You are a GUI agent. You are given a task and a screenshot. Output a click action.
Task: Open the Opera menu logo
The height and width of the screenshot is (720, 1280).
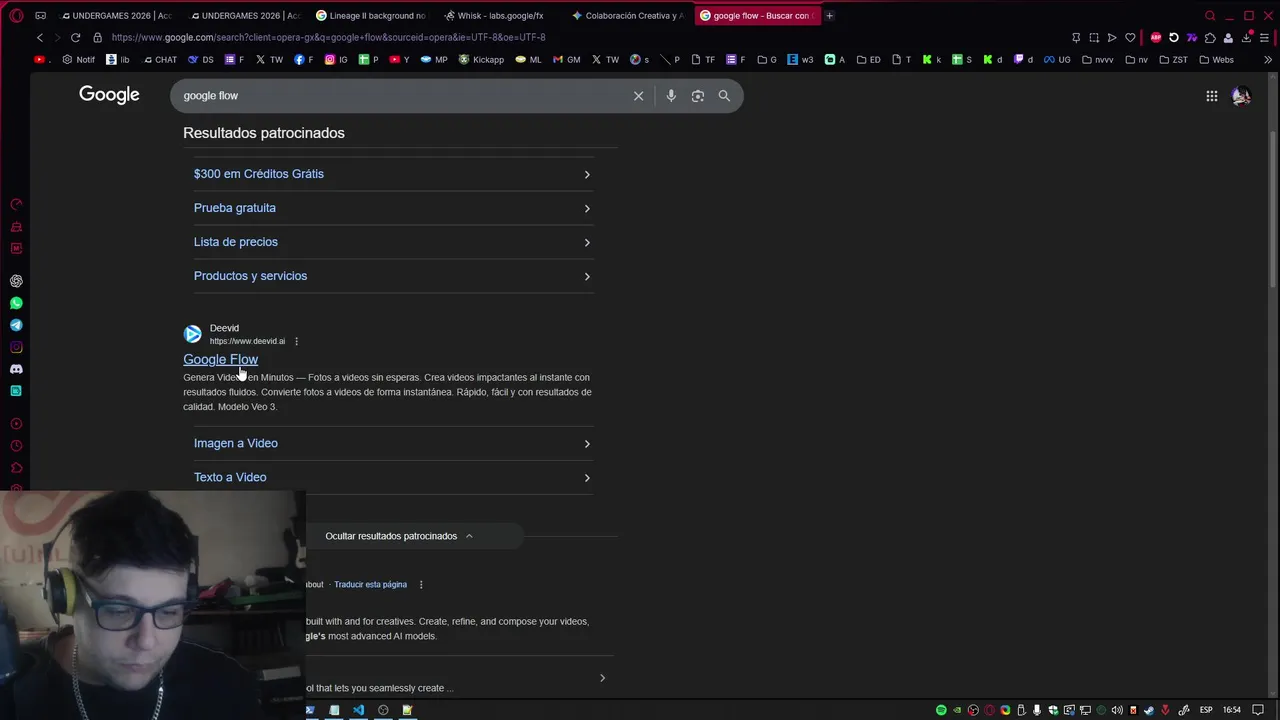(16, 15)
